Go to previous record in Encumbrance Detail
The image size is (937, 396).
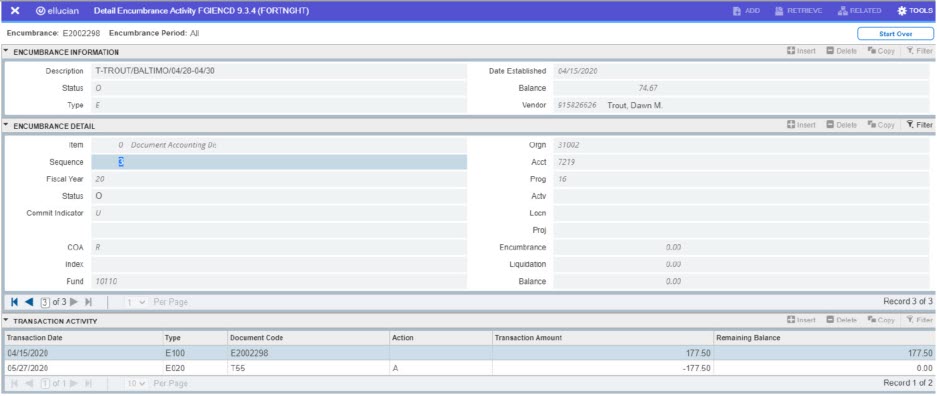point(29,302)
